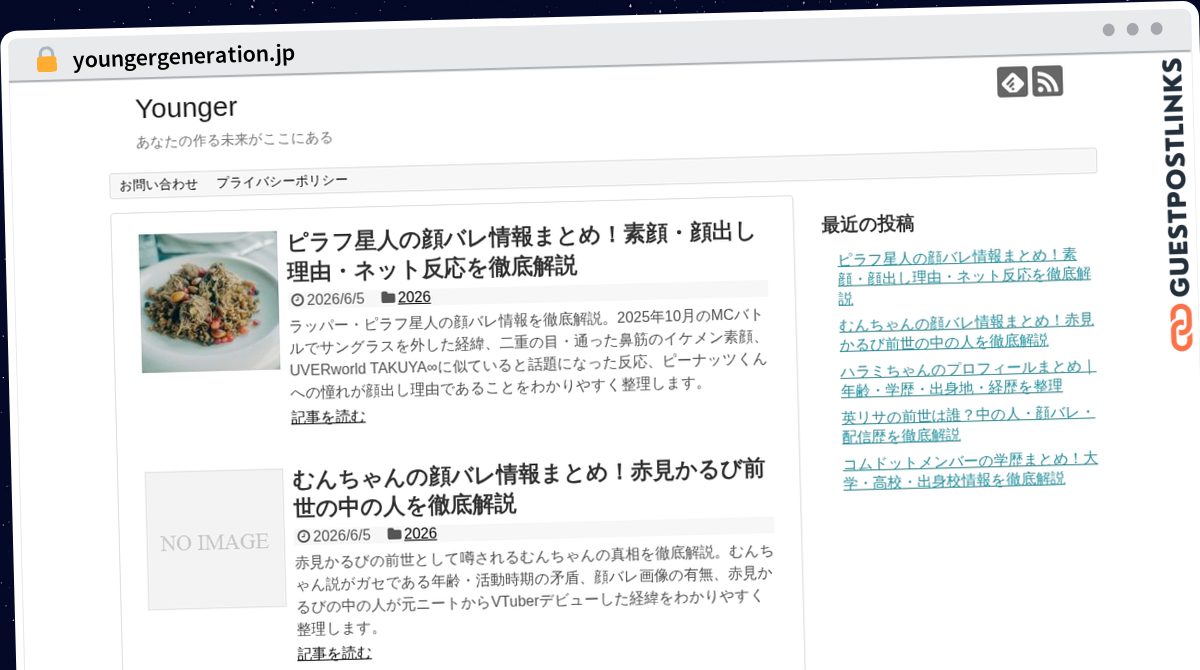1200x670 pixels.
Task: Open the むんちゃんの顔バレ情報まとめ article headline
Action: point(529,487)
